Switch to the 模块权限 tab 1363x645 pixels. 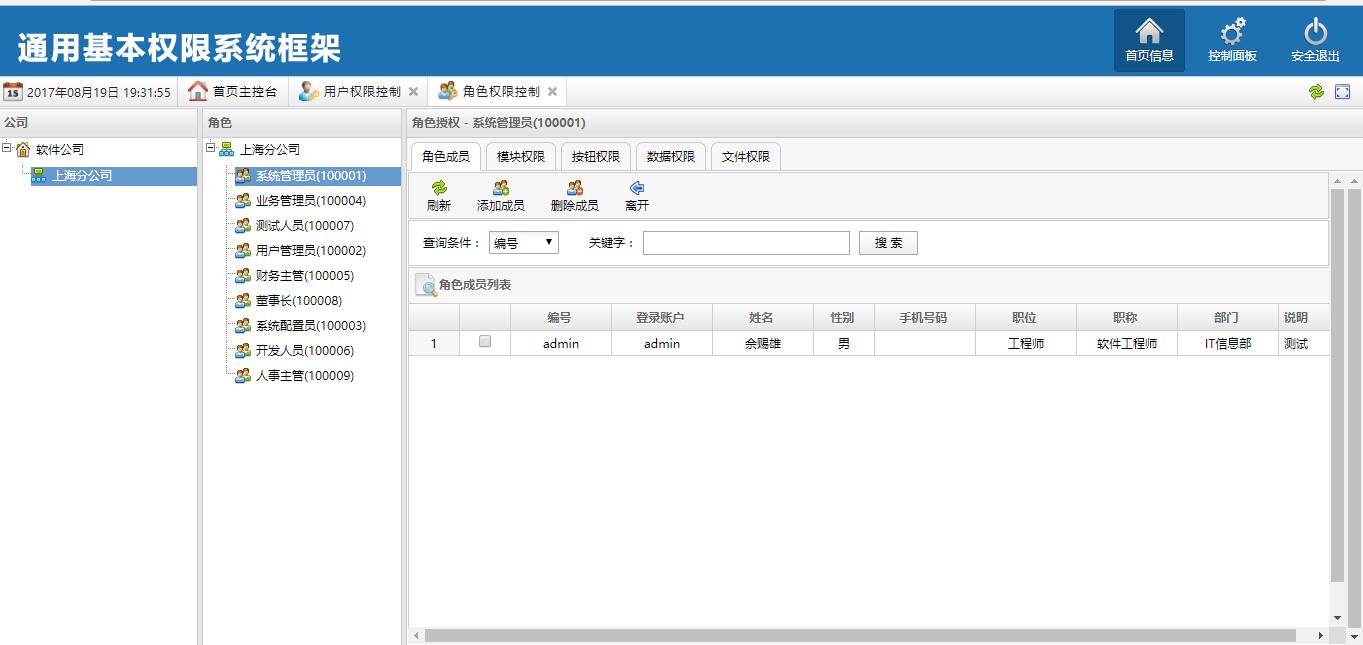521,157
